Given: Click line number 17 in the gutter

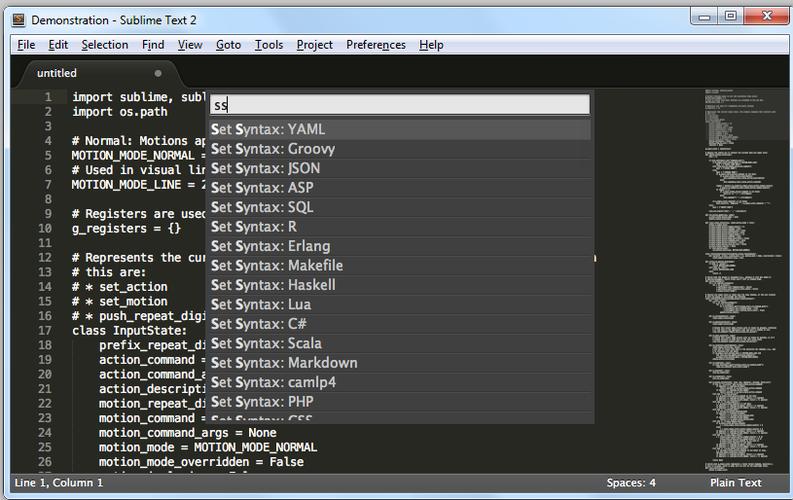Looking at the screenshot, I should [x=45, y=331].
